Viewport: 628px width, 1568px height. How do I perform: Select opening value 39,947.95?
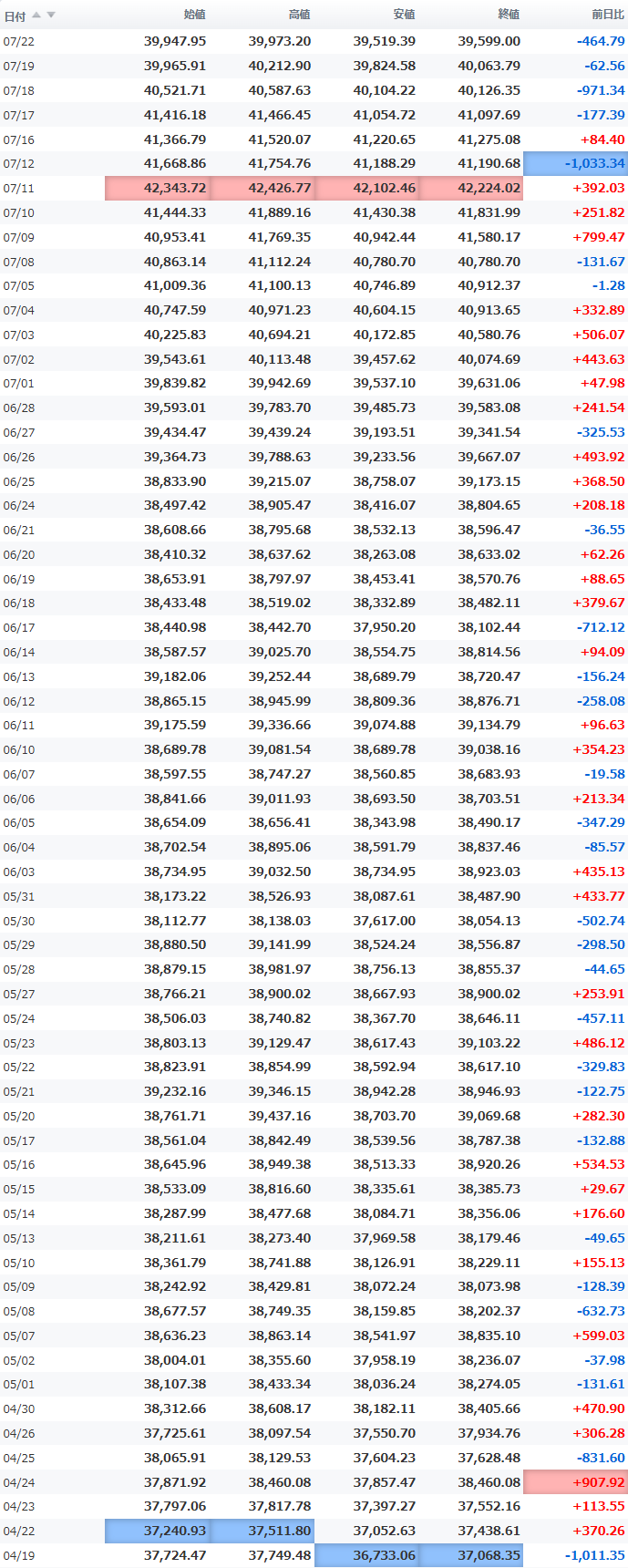[175, 41]
